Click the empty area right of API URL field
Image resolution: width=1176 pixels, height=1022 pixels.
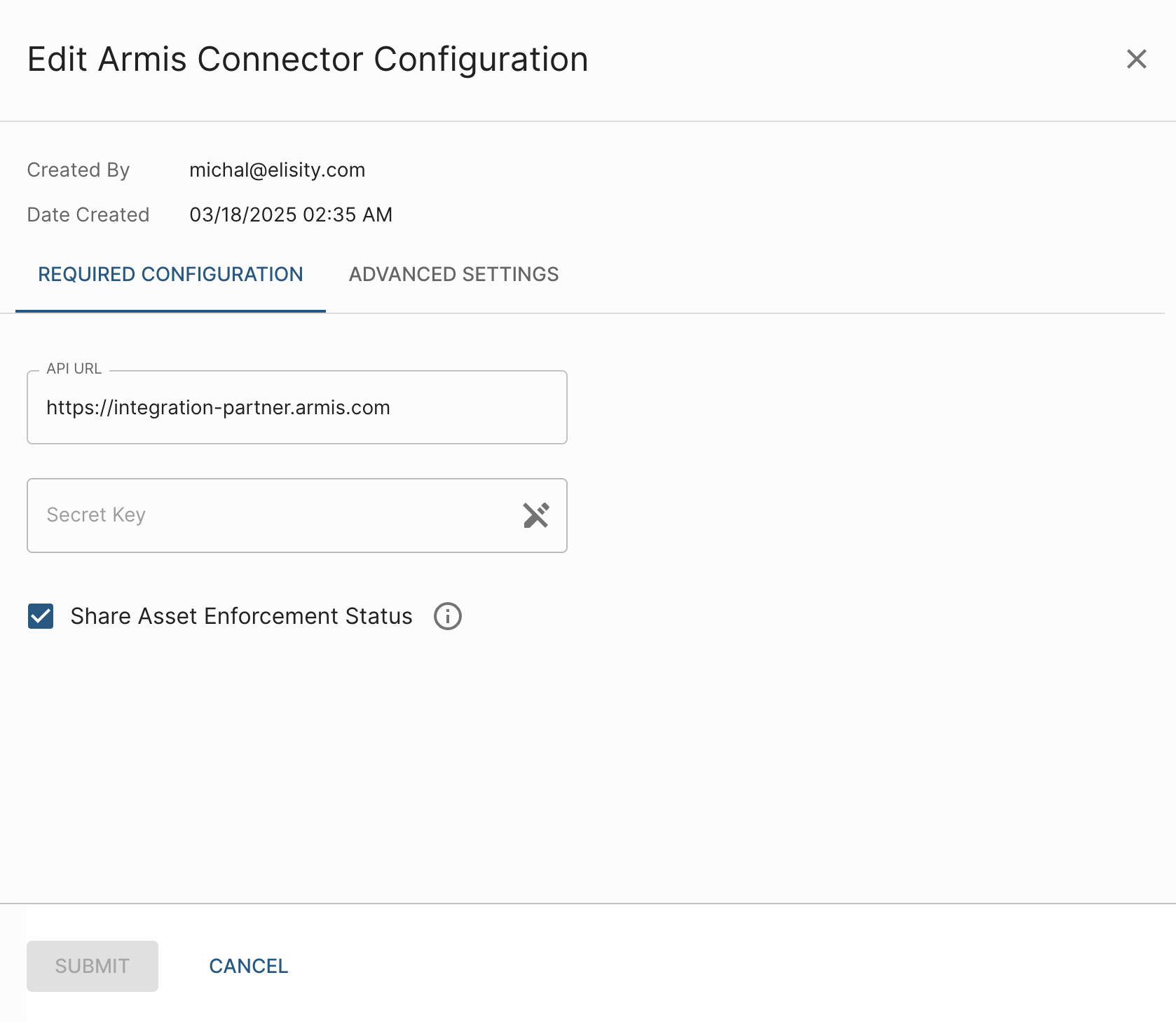(x=841, y=407)
